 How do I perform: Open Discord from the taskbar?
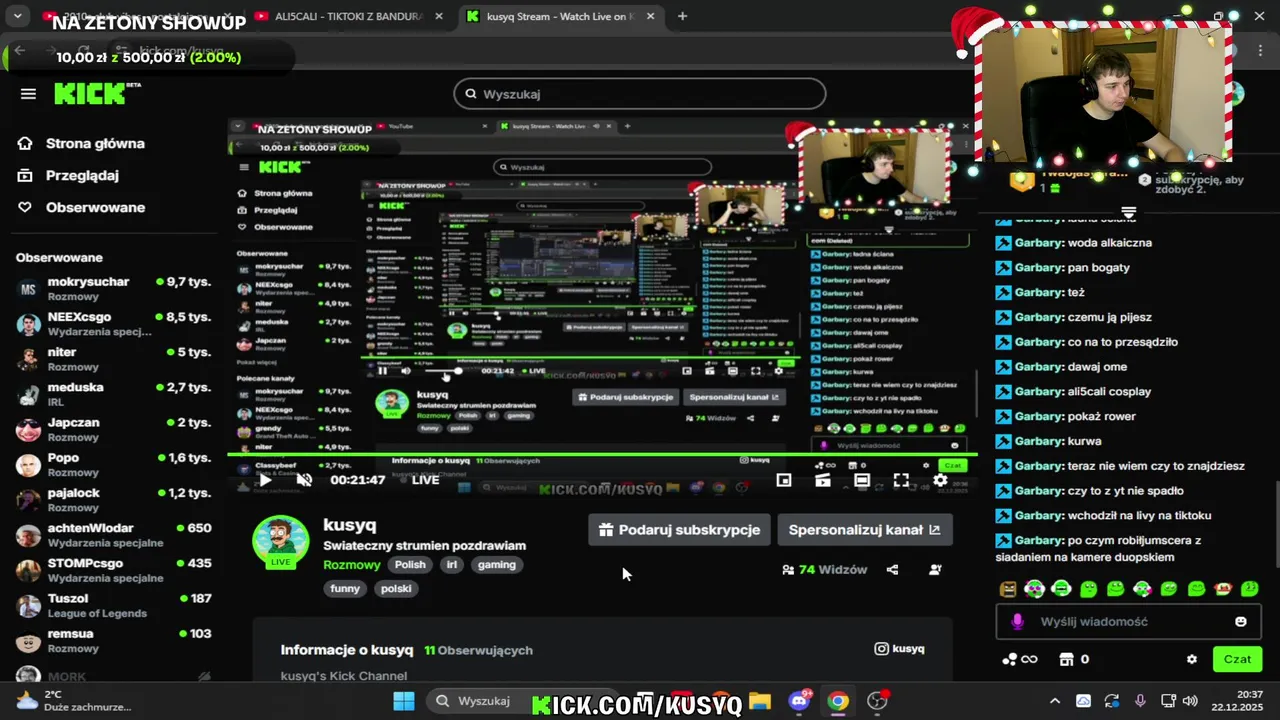[799, 700]
